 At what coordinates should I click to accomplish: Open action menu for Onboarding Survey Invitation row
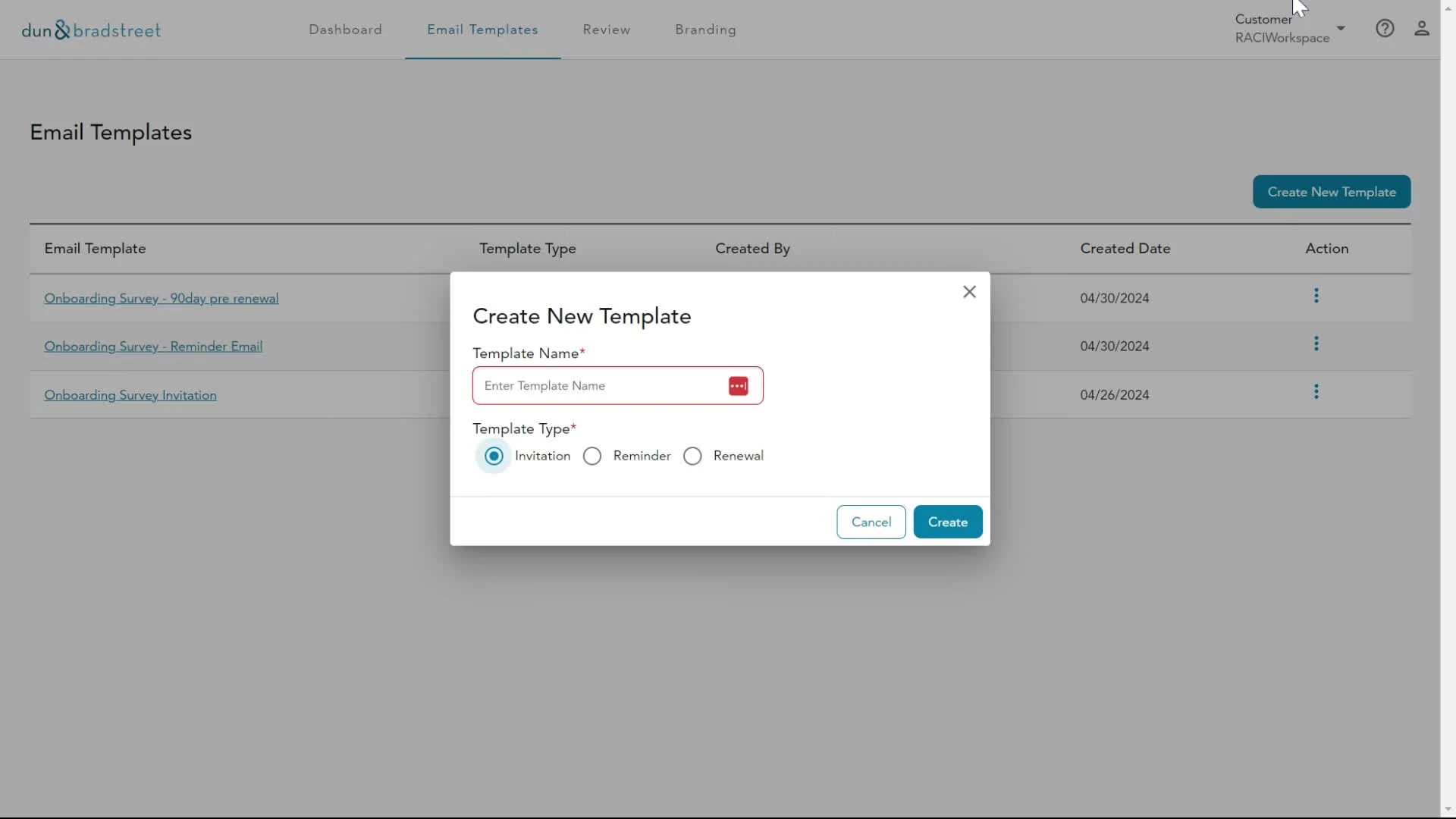1316,392
